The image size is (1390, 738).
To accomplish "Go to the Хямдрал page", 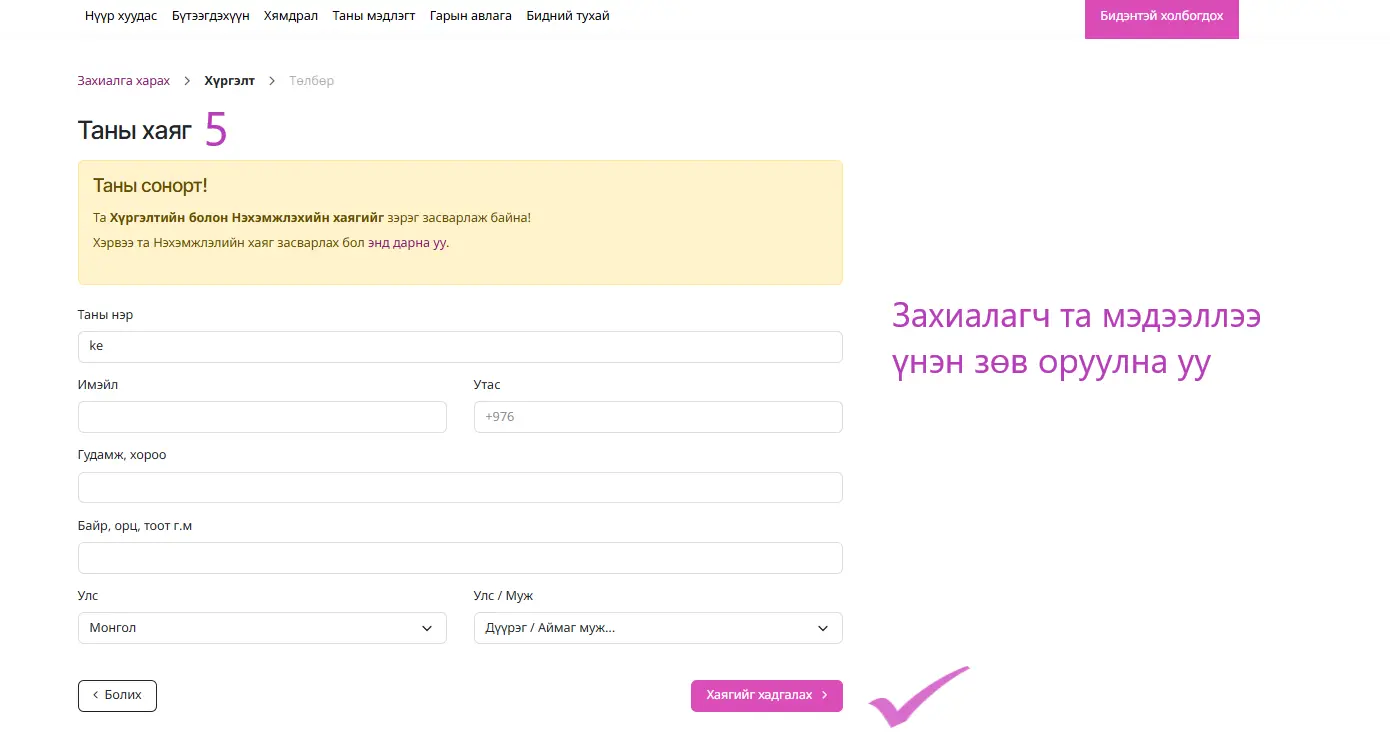I will [x=291, y=16].
